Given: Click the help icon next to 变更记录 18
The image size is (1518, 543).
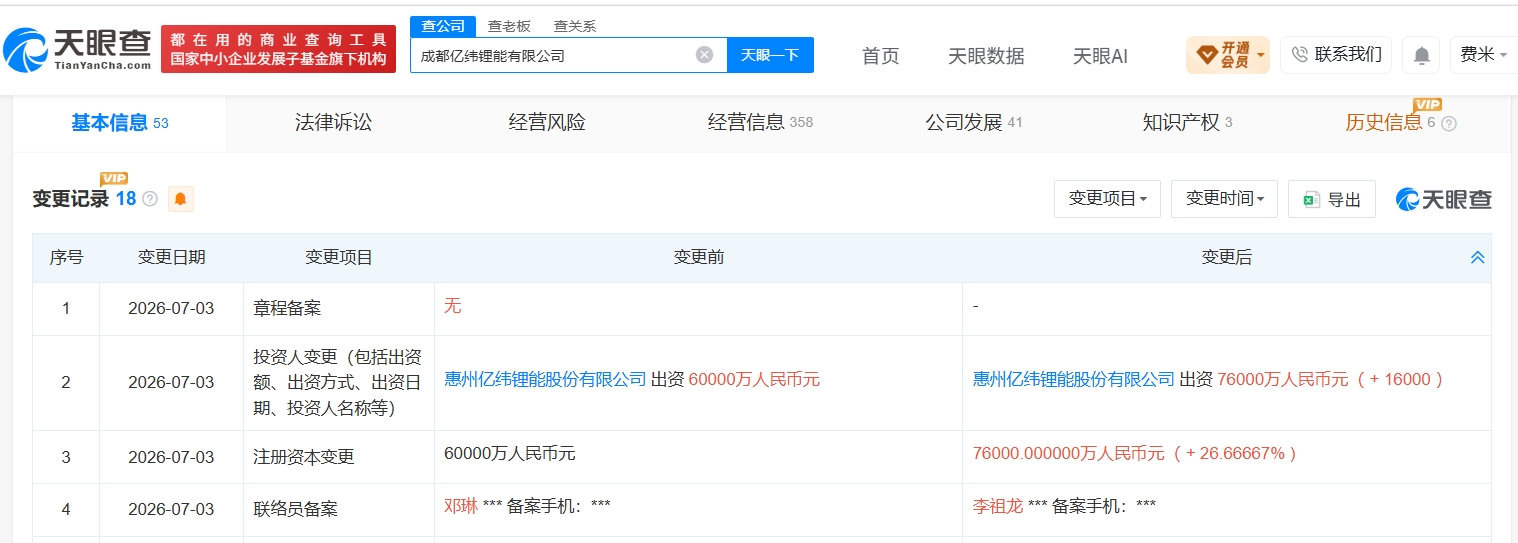Looking at the screenshot, I should click(x=150, y=199).
